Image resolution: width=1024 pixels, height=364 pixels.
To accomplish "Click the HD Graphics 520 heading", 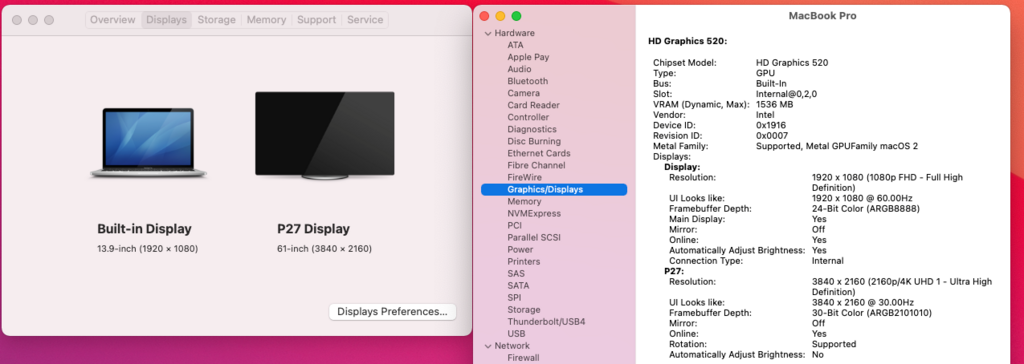I will point(688,41).
